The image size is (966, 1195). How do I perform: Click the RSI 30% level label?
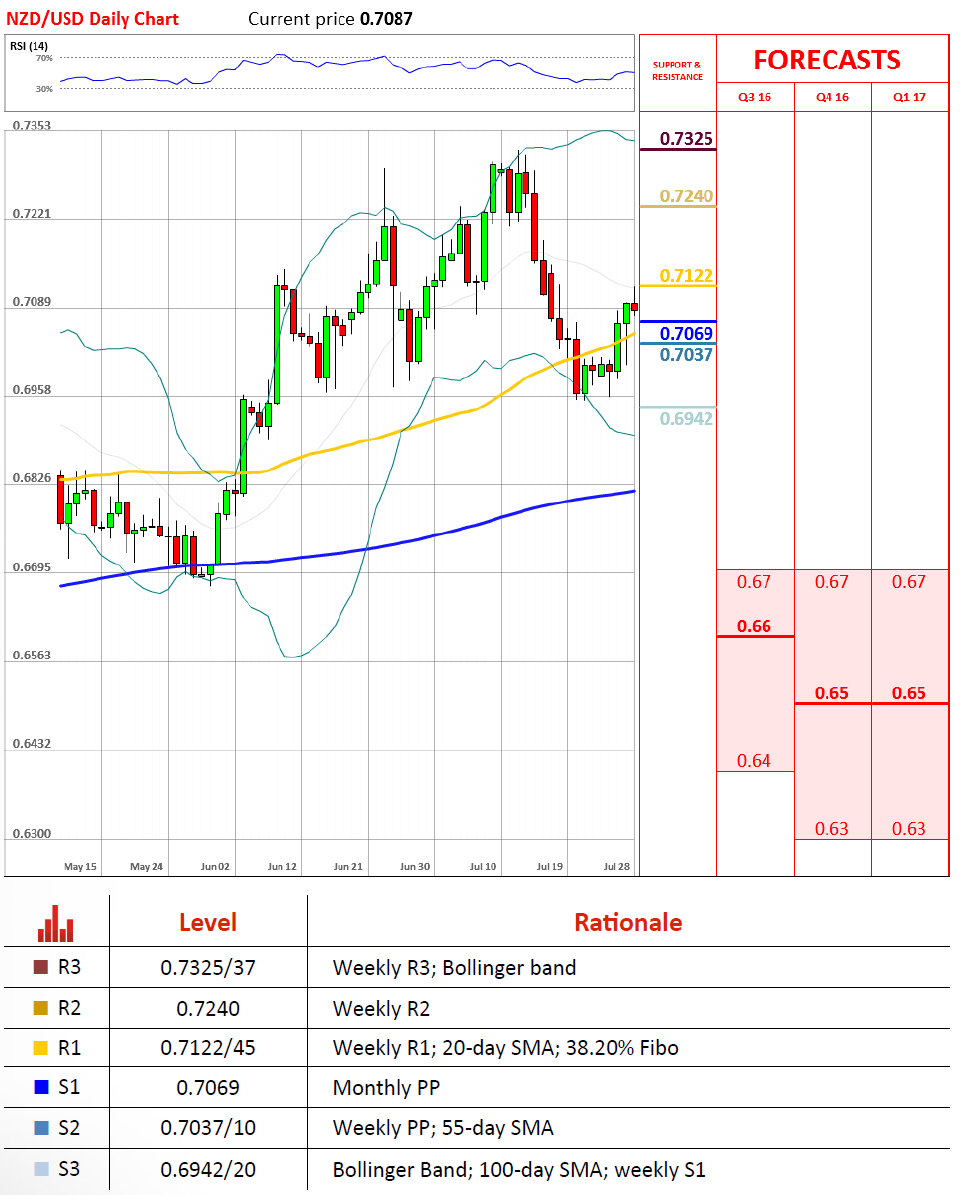point(44,89)
